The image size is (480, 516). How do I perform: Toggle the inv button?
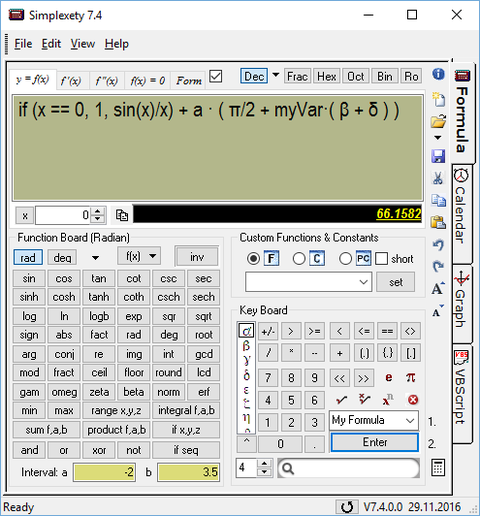click(197, 257)
